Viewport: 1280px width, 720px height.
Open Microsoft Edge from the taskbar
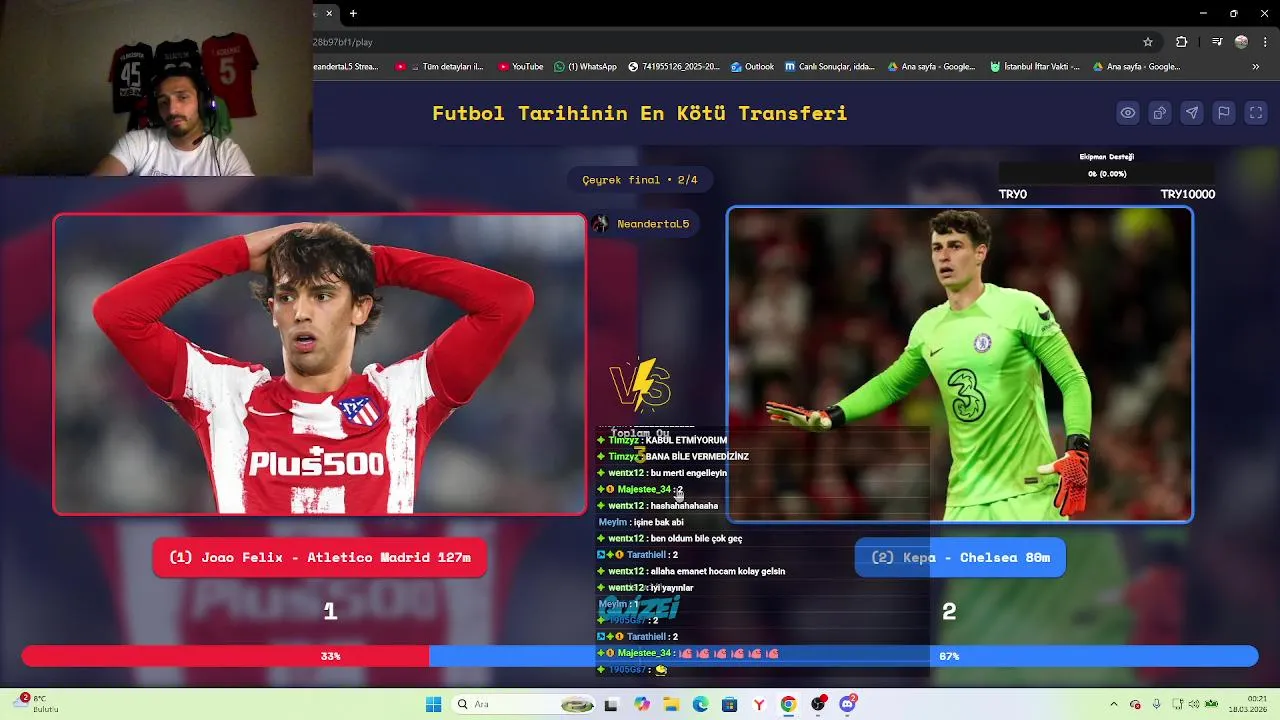coord(700,704)
